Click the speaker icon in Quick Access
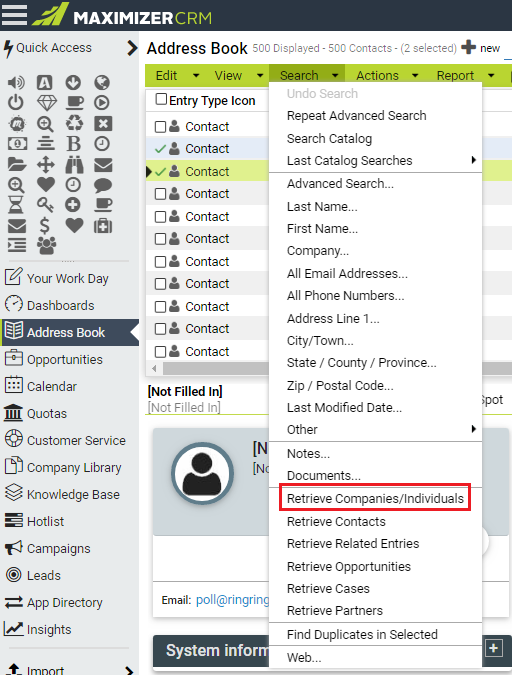Screen dimensions: 512x675 16,82
